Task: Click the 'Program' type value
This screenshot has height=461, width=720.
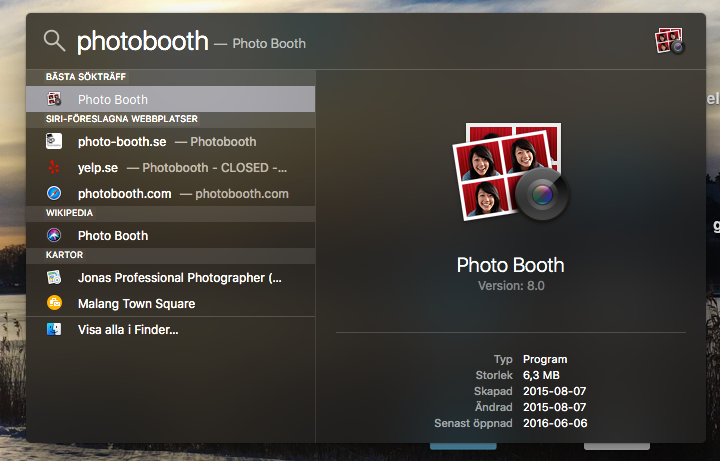Action: click(x=545, y=359)
